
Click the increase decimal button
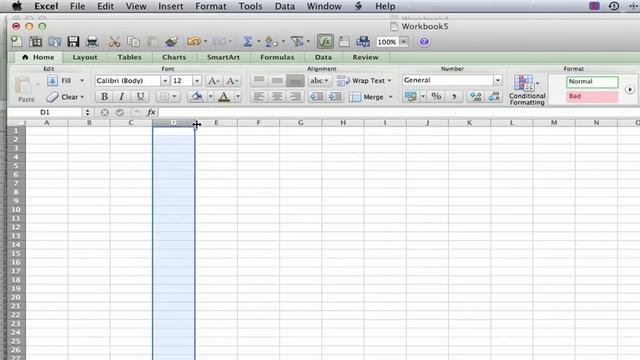pos(476,96)
